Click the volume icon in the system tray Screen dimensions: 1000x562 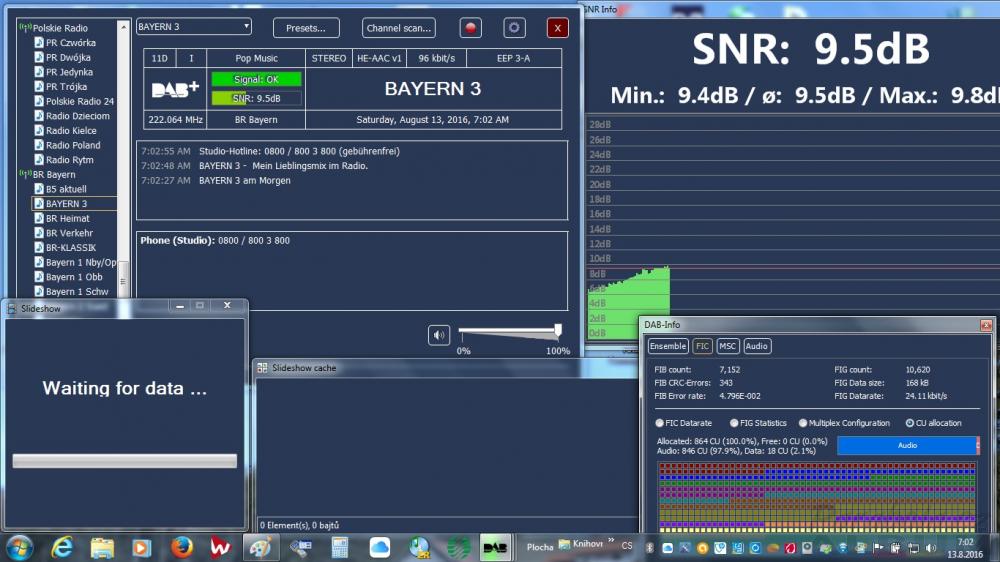(931, 548)
